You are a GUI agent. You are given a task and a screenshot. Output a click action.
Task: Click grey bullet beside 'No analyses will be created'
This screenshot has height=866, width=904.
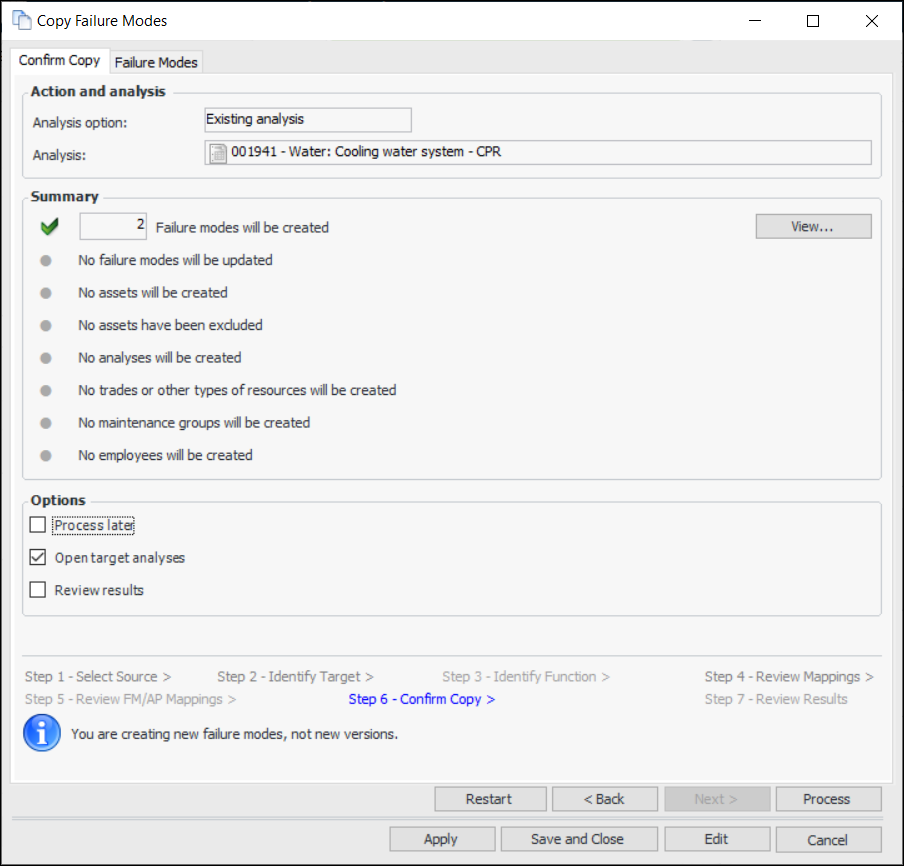coord(46,358)
